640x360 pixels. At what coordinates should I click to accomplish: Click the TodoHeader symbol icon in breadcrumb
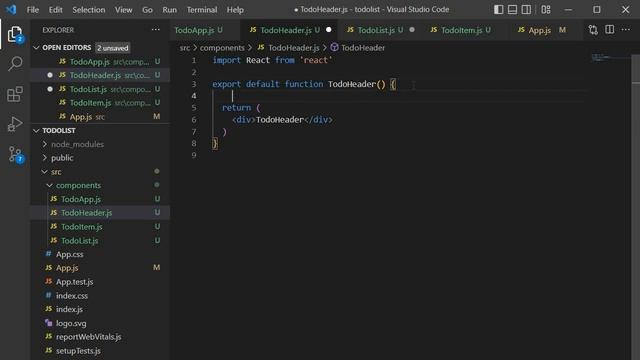[x=334, y=47]
